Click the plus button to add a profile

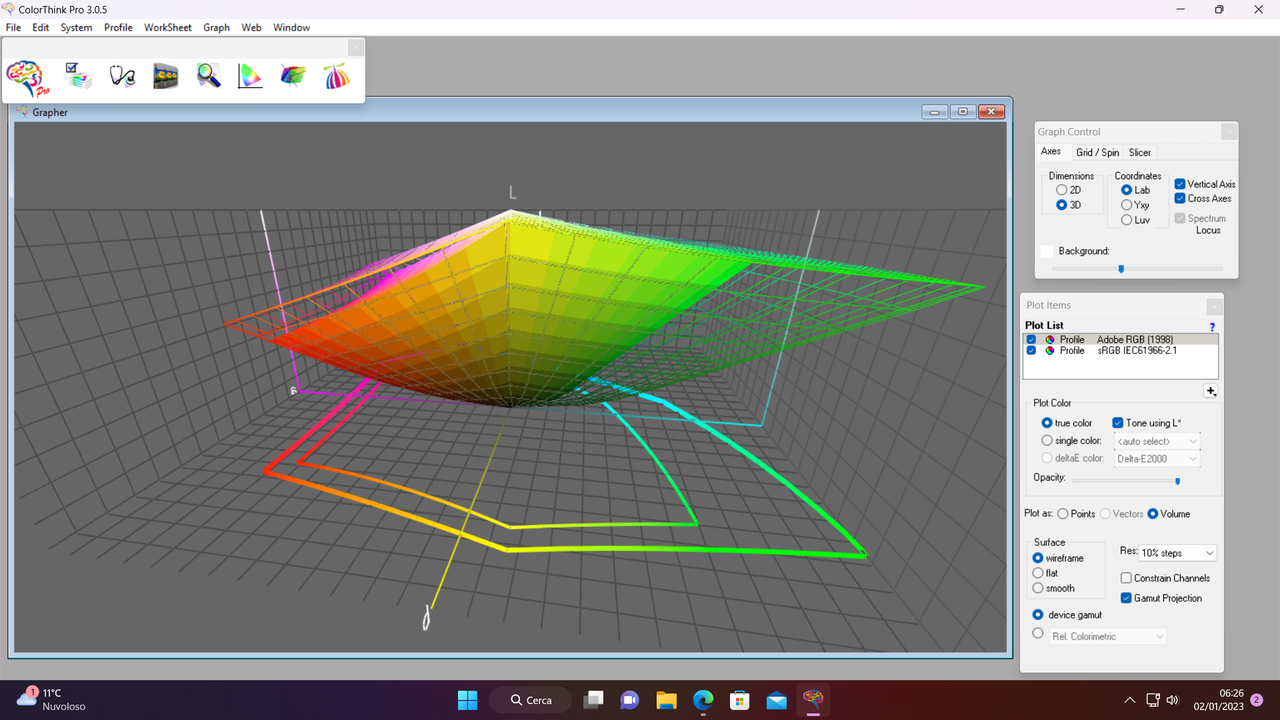pyautogui.click(x=1211, y=390)
